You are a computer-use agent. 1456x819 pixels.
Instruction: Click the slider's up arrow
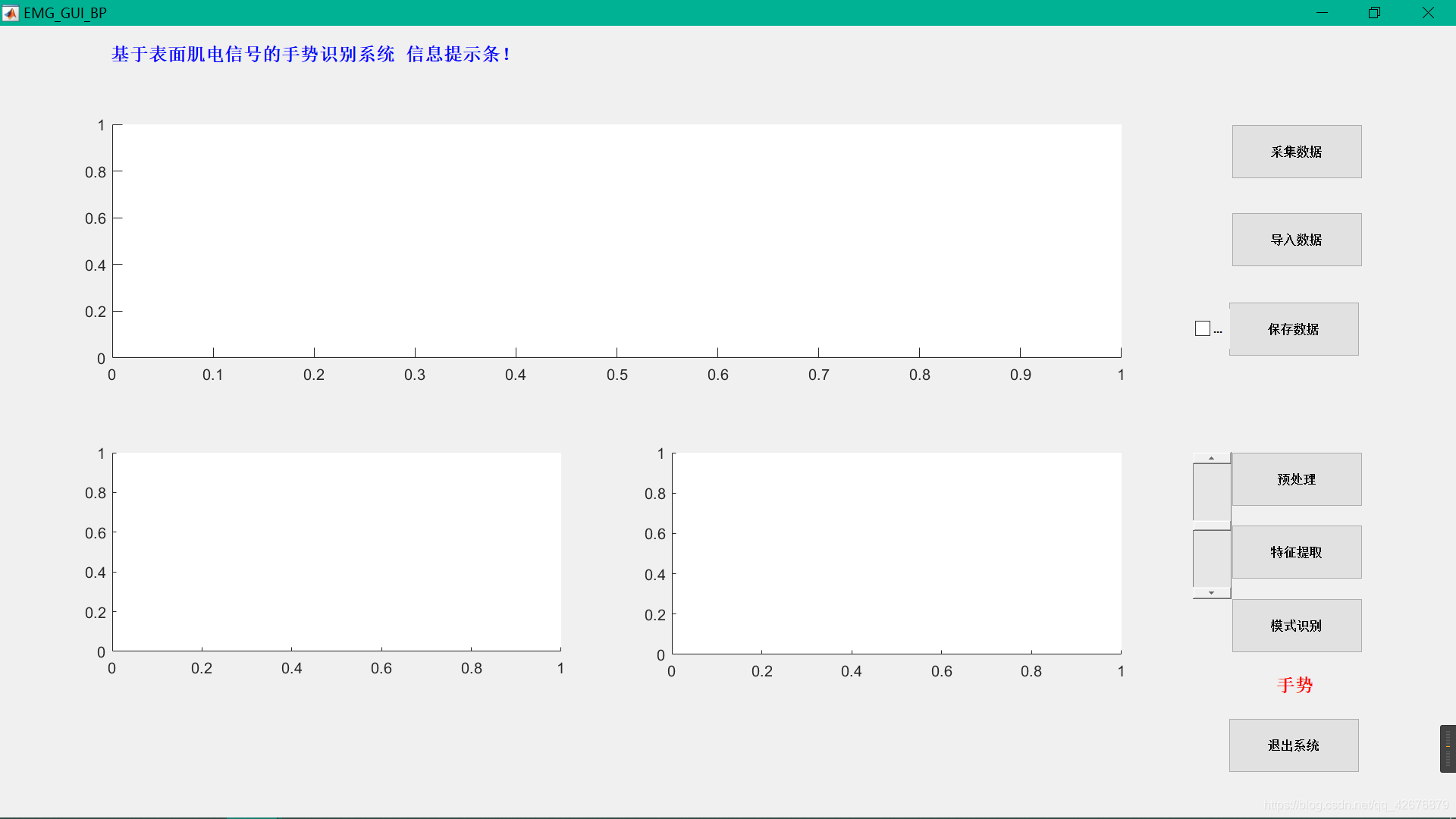point(1211,458)
